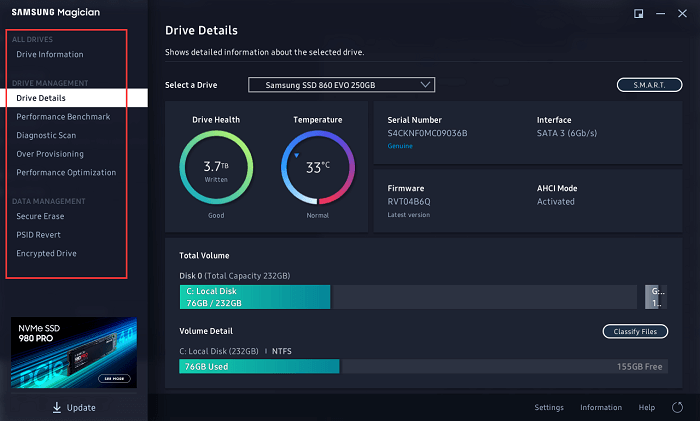Minimize the Samsung Magician window
Image resolution: width=700 pixels, height=421 pixels.
tap(660, 14)
